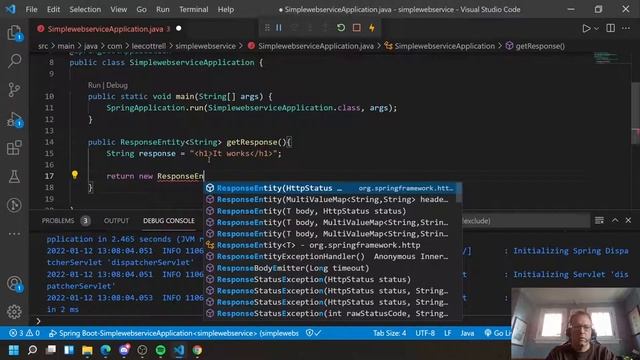The image size is (640, 360).
Task: Click the Run CodeLens above main
Action: click(94, 85)
